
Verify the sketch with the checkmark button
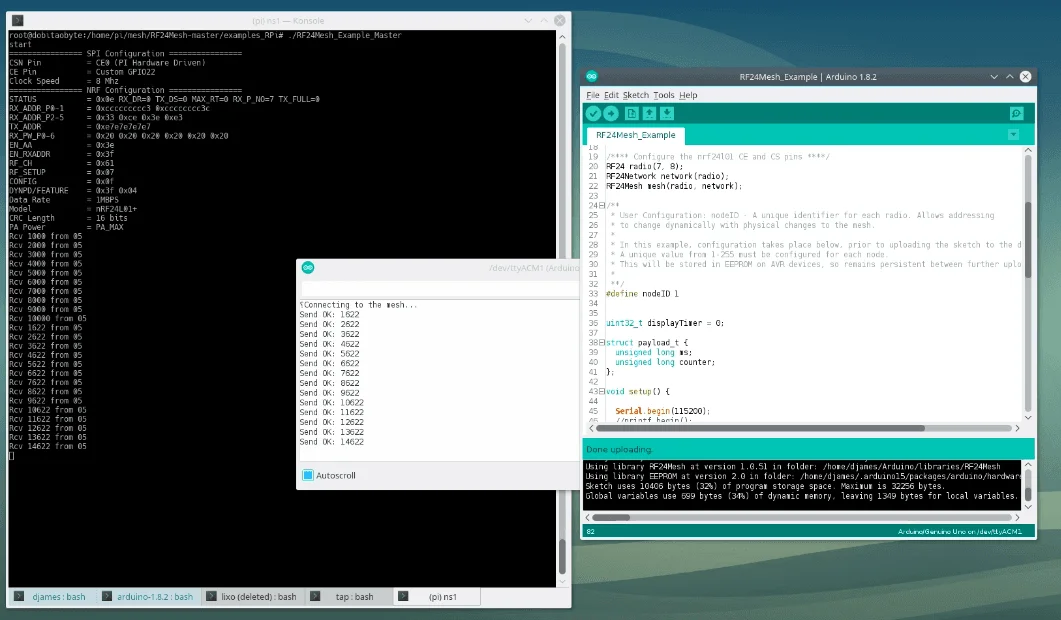593,114
